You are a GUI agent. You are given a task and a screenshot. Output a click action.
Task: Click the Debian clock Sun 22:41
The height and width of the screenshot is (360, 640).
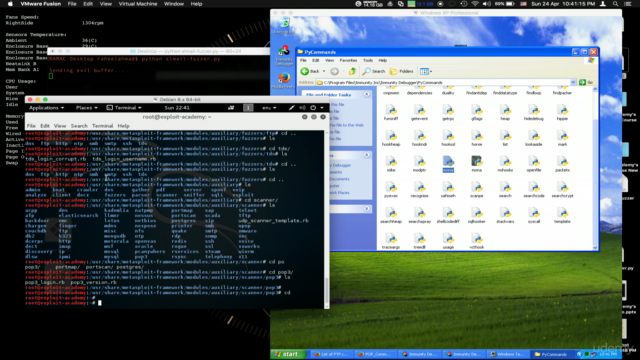click(x=177, y=108)
